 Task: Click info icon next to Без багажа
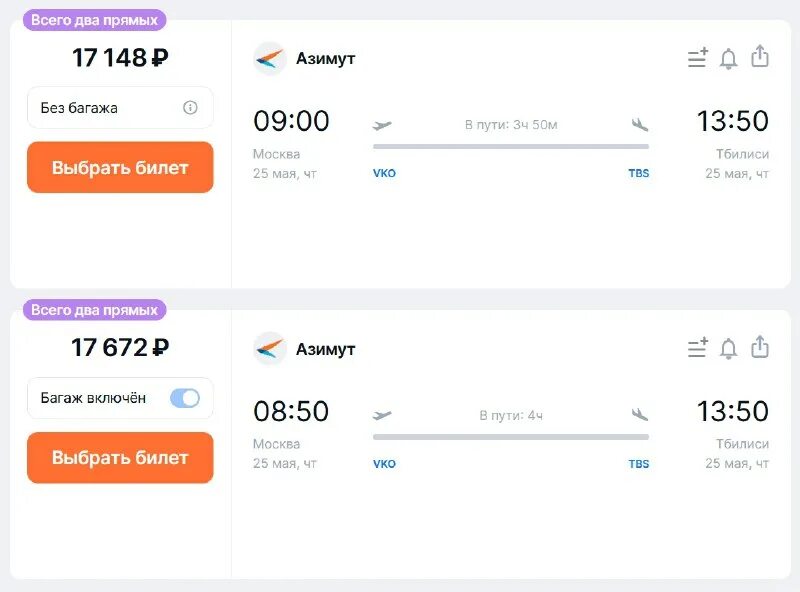(x=190, y=108)
